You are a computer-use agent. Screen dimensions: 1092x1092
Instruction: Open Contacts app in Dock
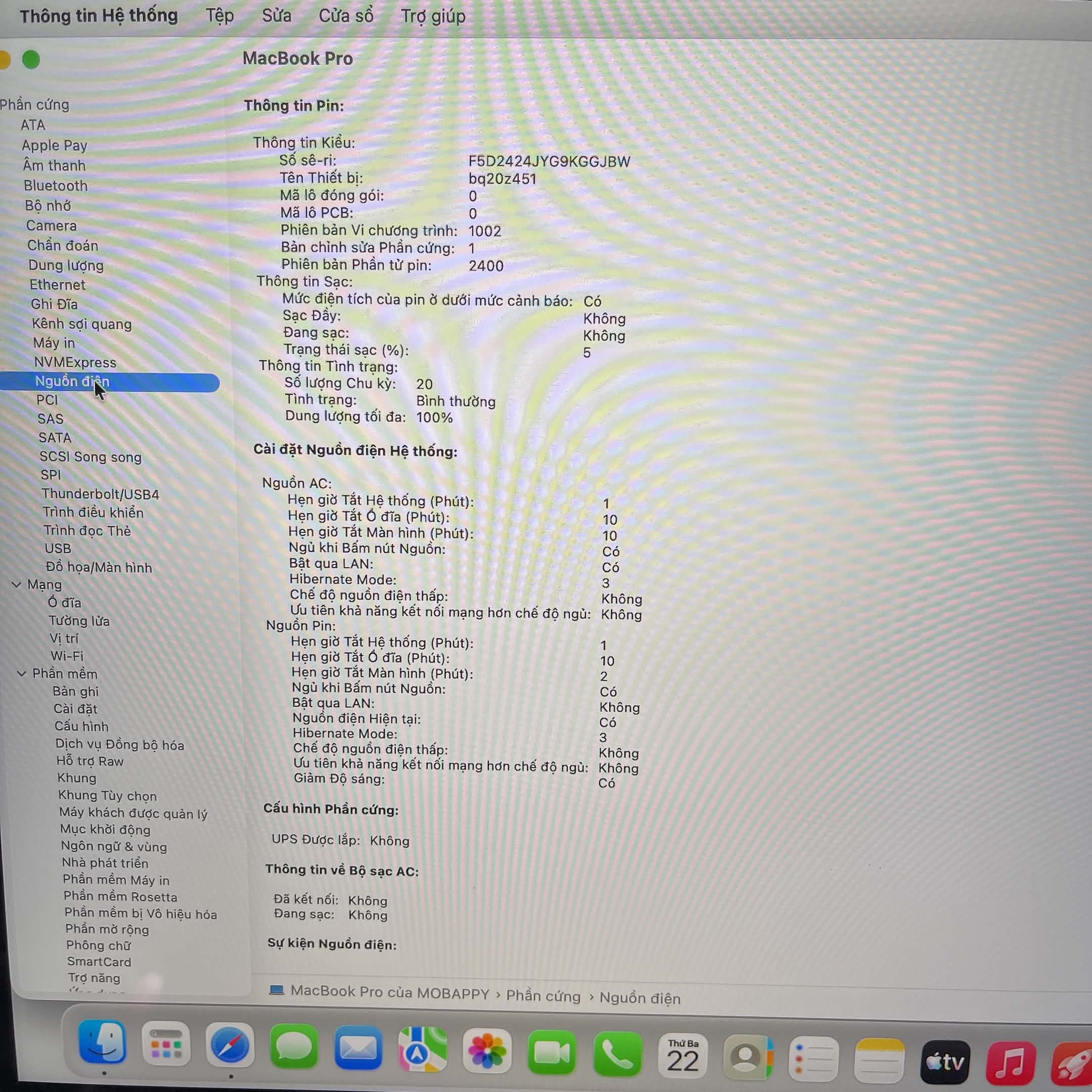click(748, 1057)
